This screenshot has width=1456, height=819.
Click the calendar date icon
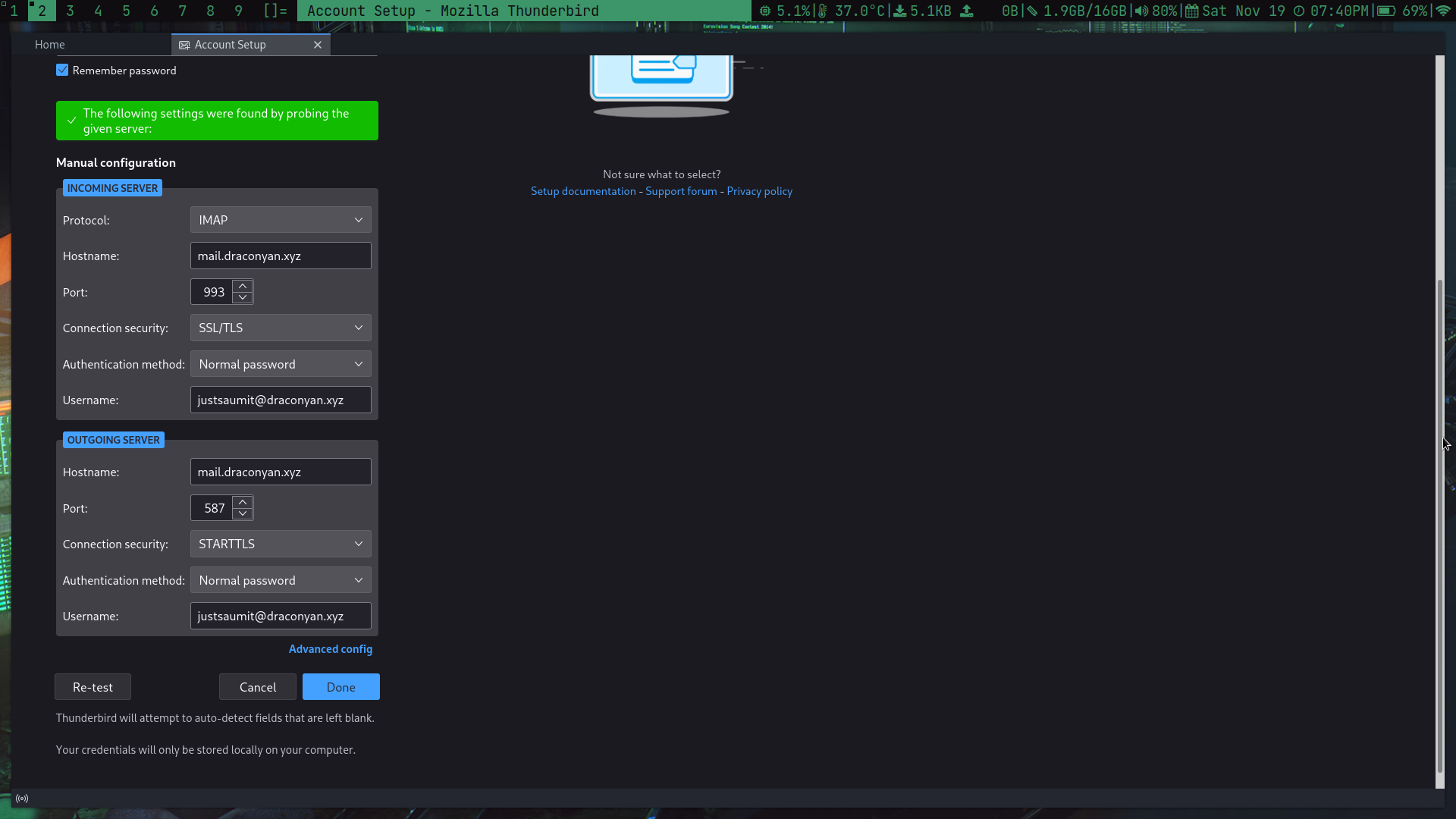[x=1192, y=11]
